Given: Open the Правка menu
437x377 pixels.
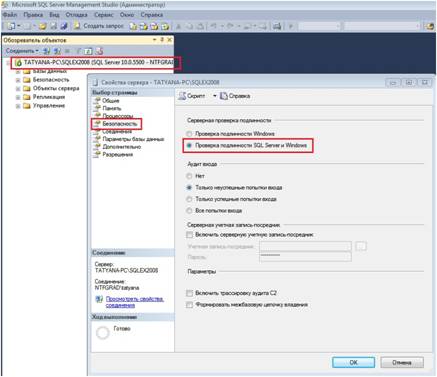Looking at the screenshot, I should point(33,15).
